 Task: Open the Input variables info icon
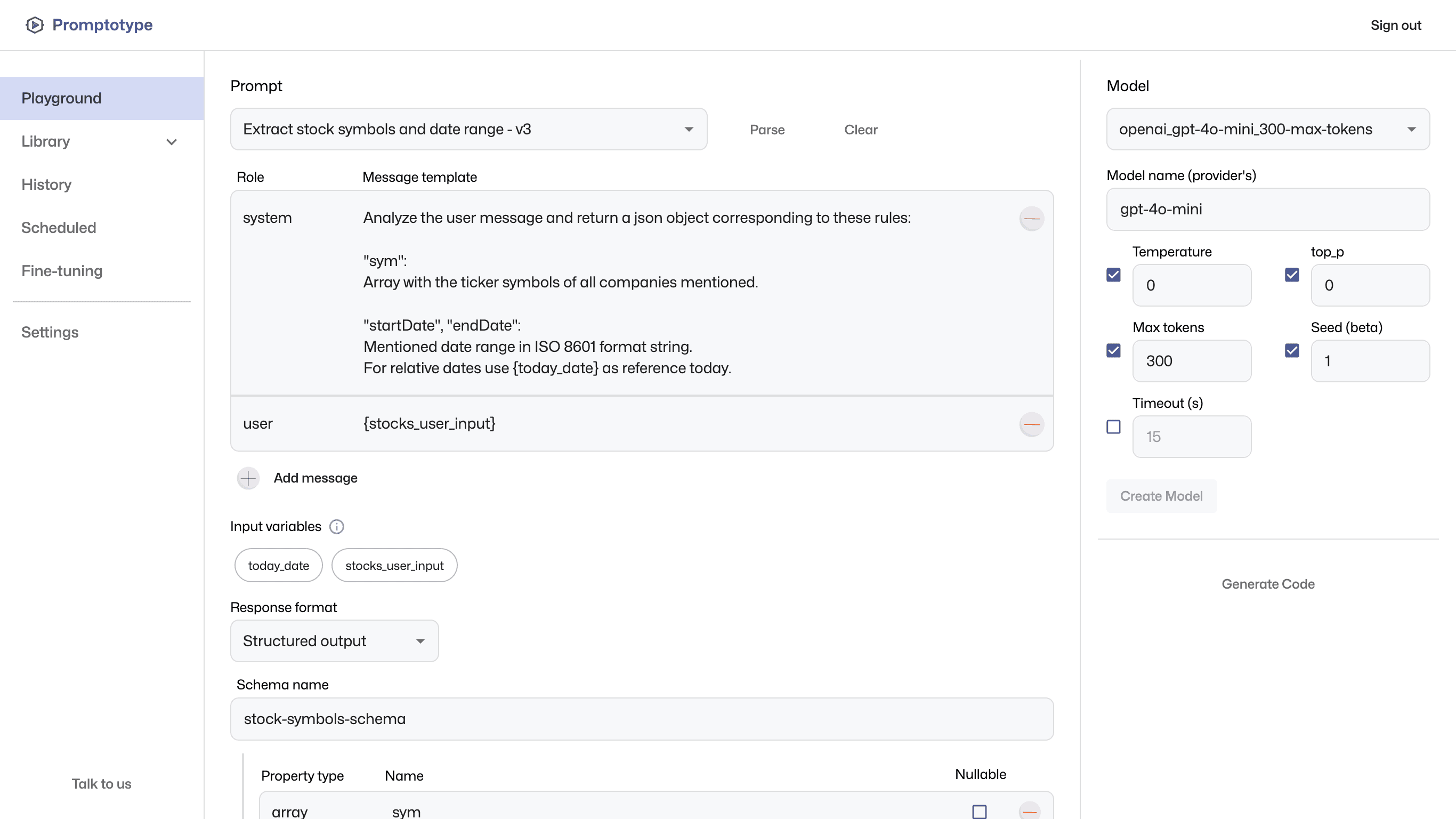coord(337,527)
